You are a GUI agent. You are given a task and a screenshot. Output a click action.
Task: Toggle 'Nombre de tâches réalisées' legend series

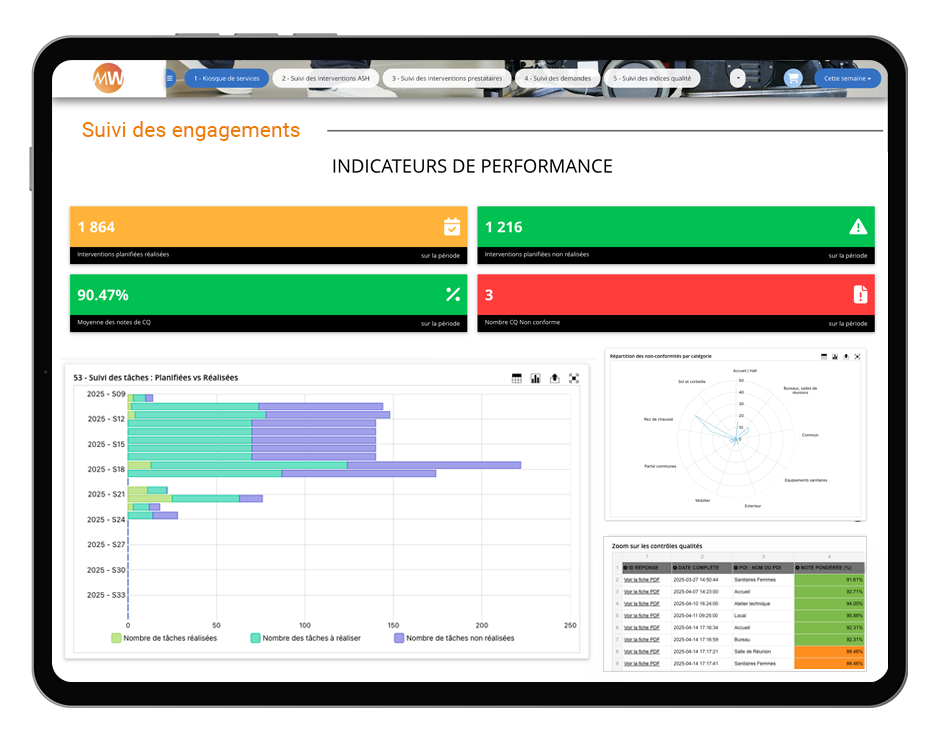coord(165,637)
